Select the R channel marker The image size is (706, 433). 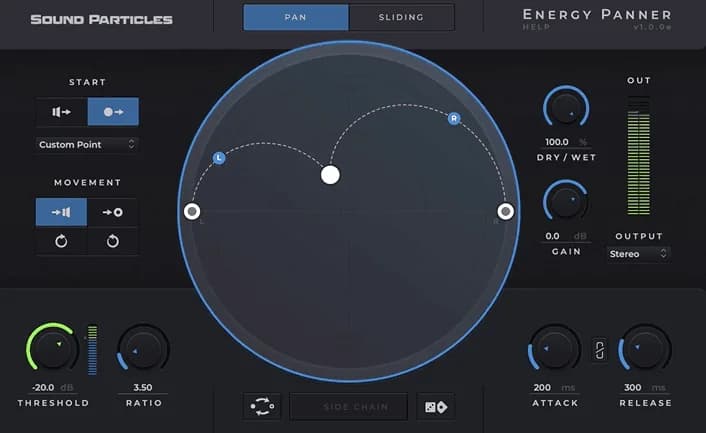[x=454, y=118]
